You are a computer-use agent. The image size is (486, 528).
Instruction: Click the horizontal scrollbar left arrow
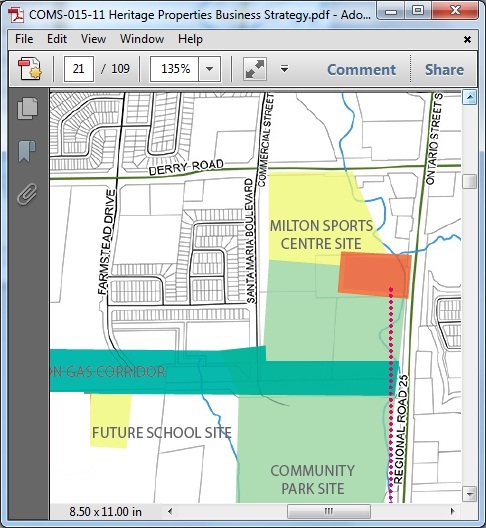[x=170, y=512]
